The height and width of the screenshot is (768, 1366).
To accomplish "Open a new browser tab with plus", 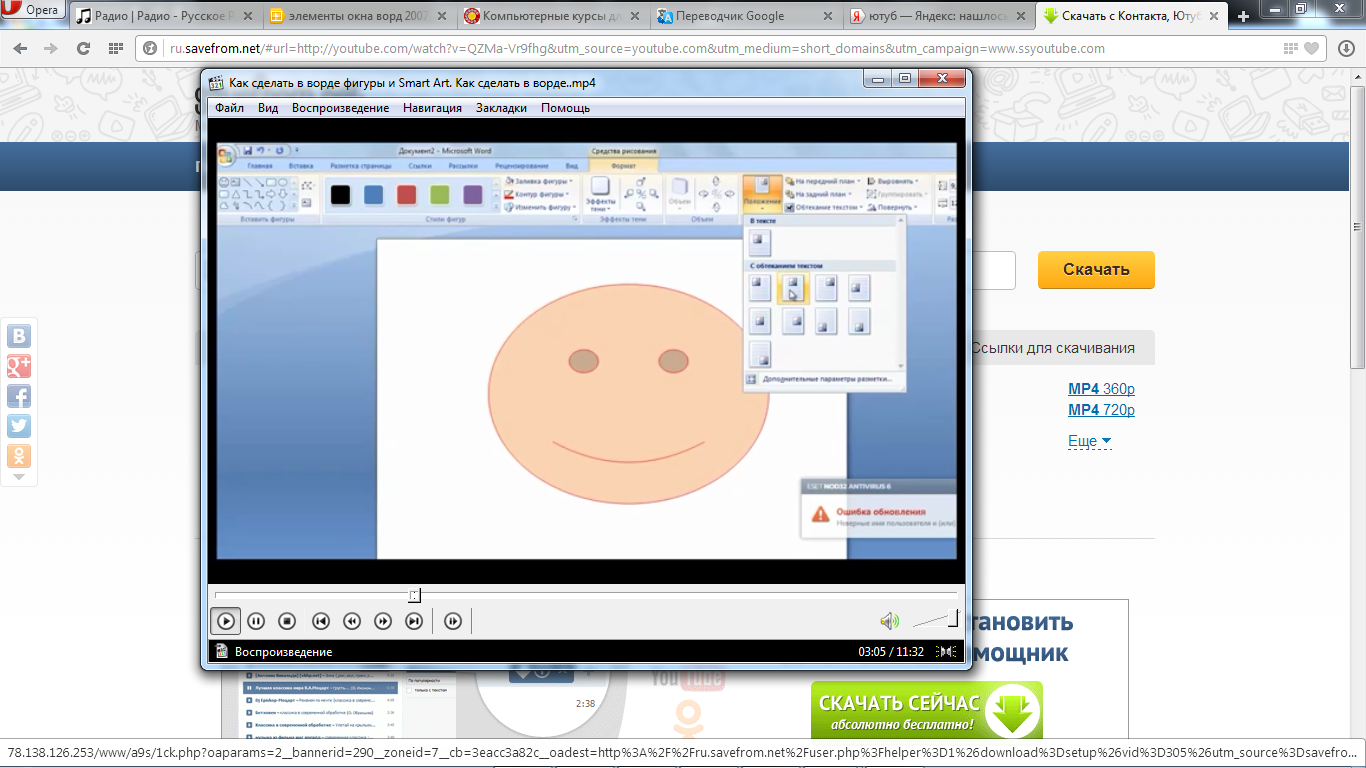I will (x=1243, y=17).
